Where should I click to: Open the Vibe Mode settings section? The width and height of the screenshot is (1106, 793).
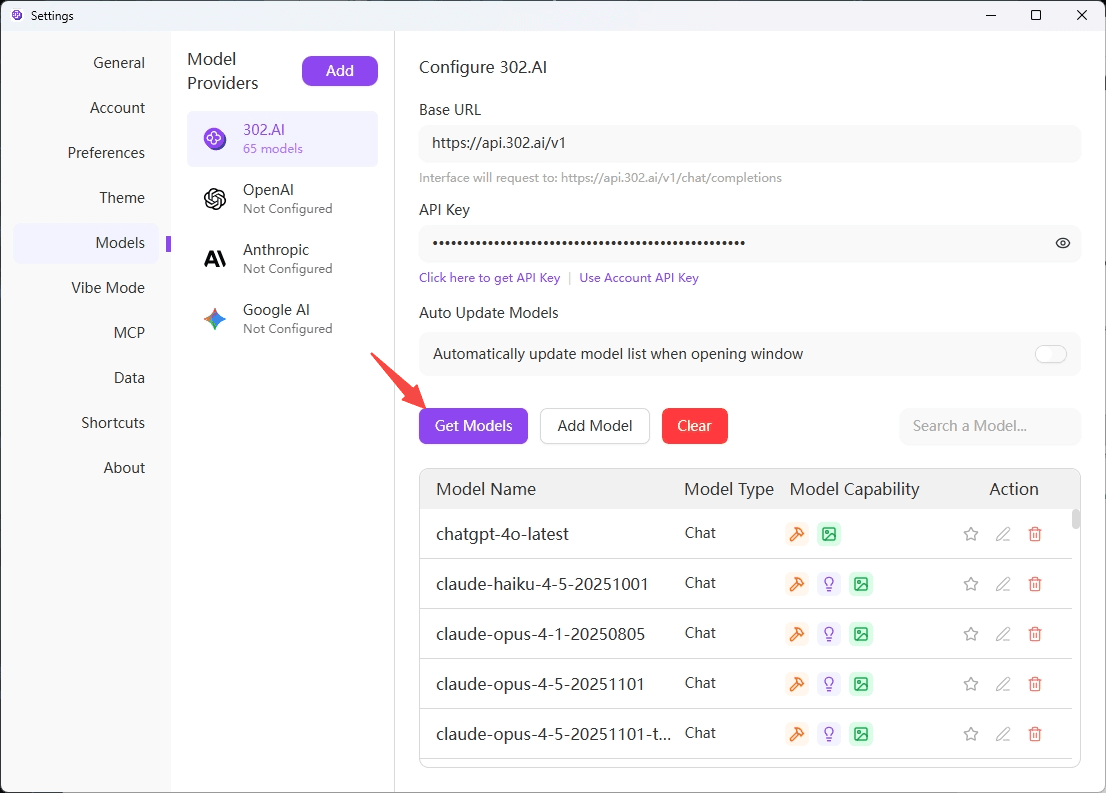pyautogui.click(x=108, y=288)
